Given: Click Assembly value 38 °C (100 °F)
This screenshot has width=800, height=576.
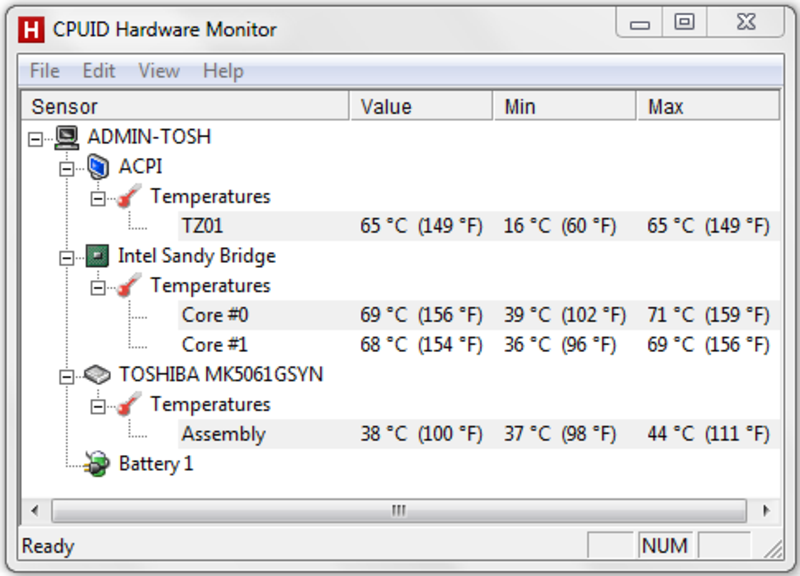Looking at the screenshot, I should click(421, 434).
